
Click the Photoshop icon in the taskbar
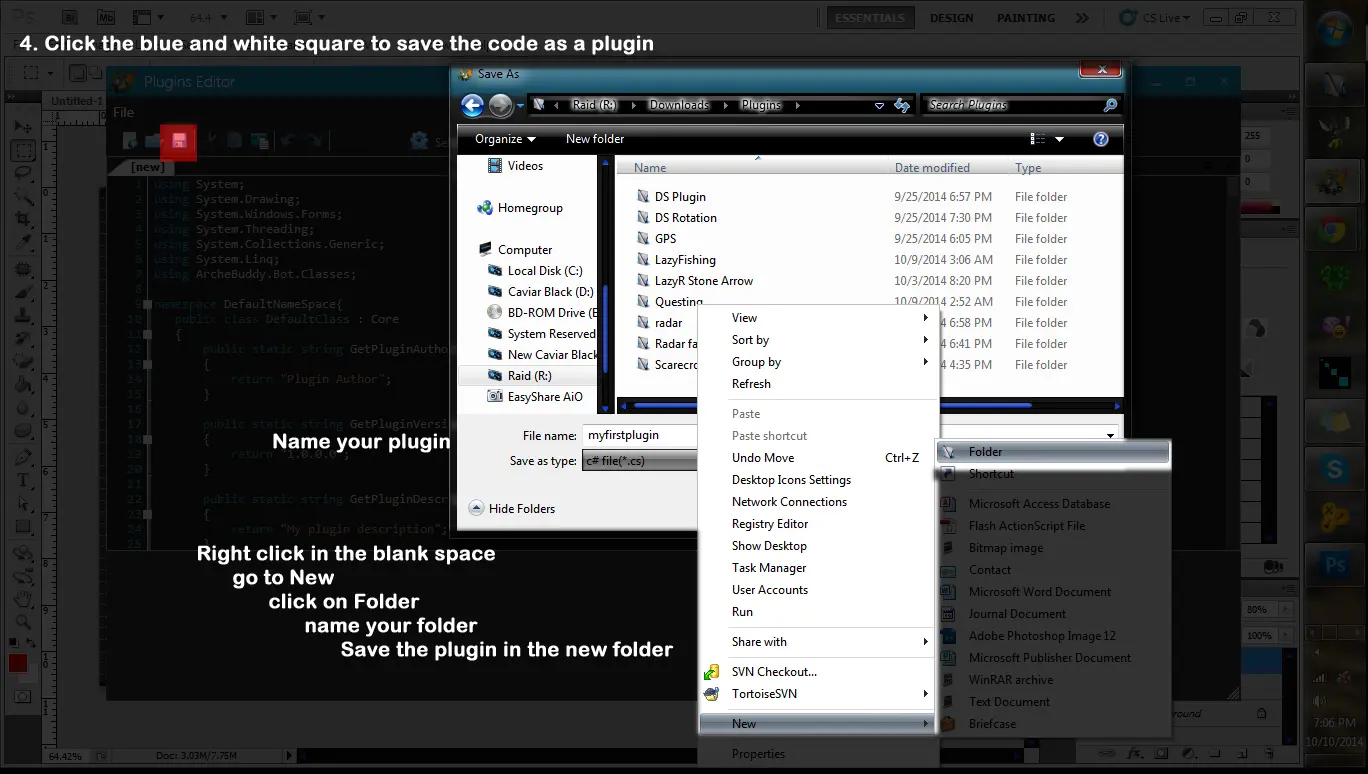click(1334, 565)
